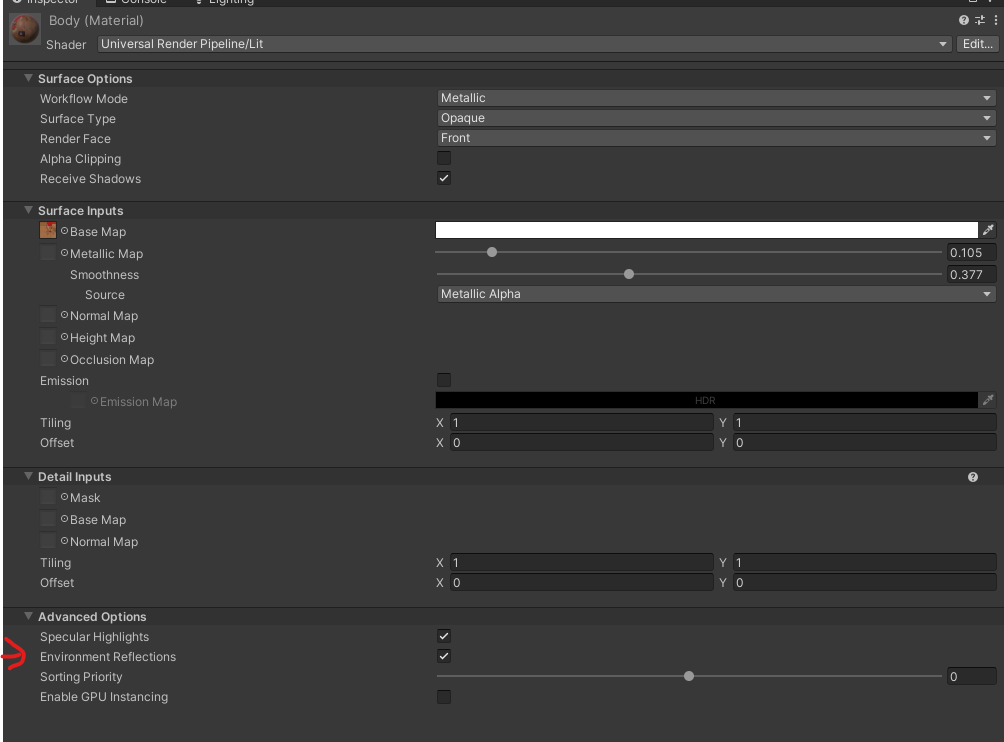The height and width of the screenshot is (742, 1004).
Task: Open the Workflow Mode dropdown
Action: click(715, 98)
